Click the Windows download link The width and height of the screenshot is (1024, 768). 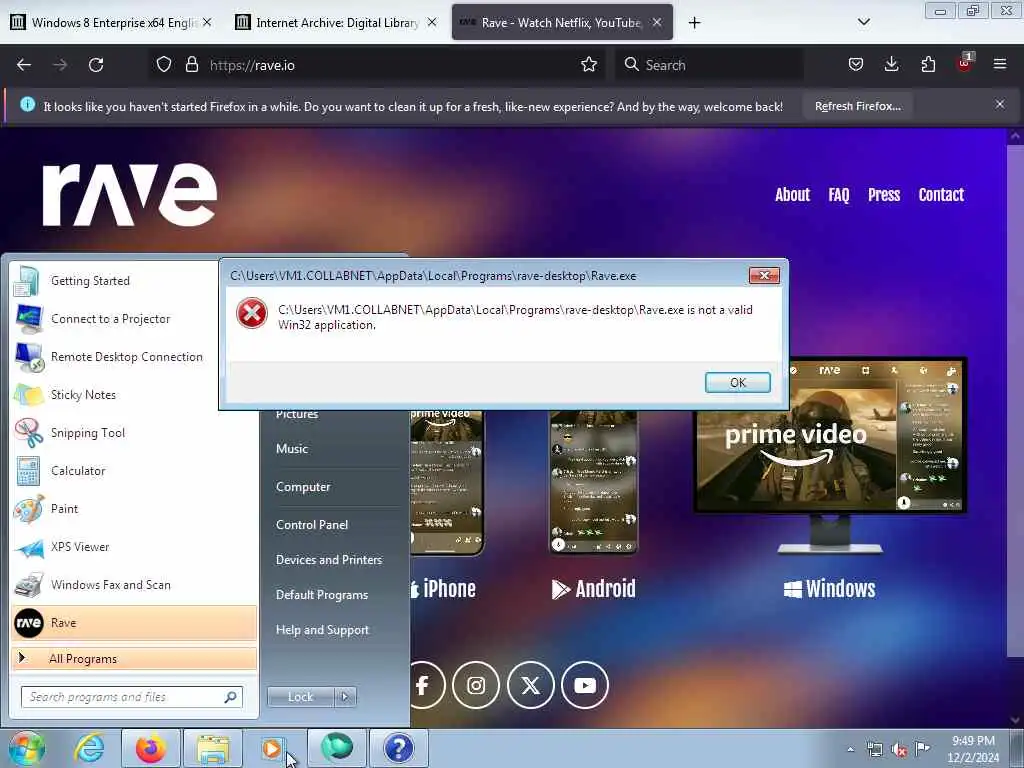click(829, 589)
